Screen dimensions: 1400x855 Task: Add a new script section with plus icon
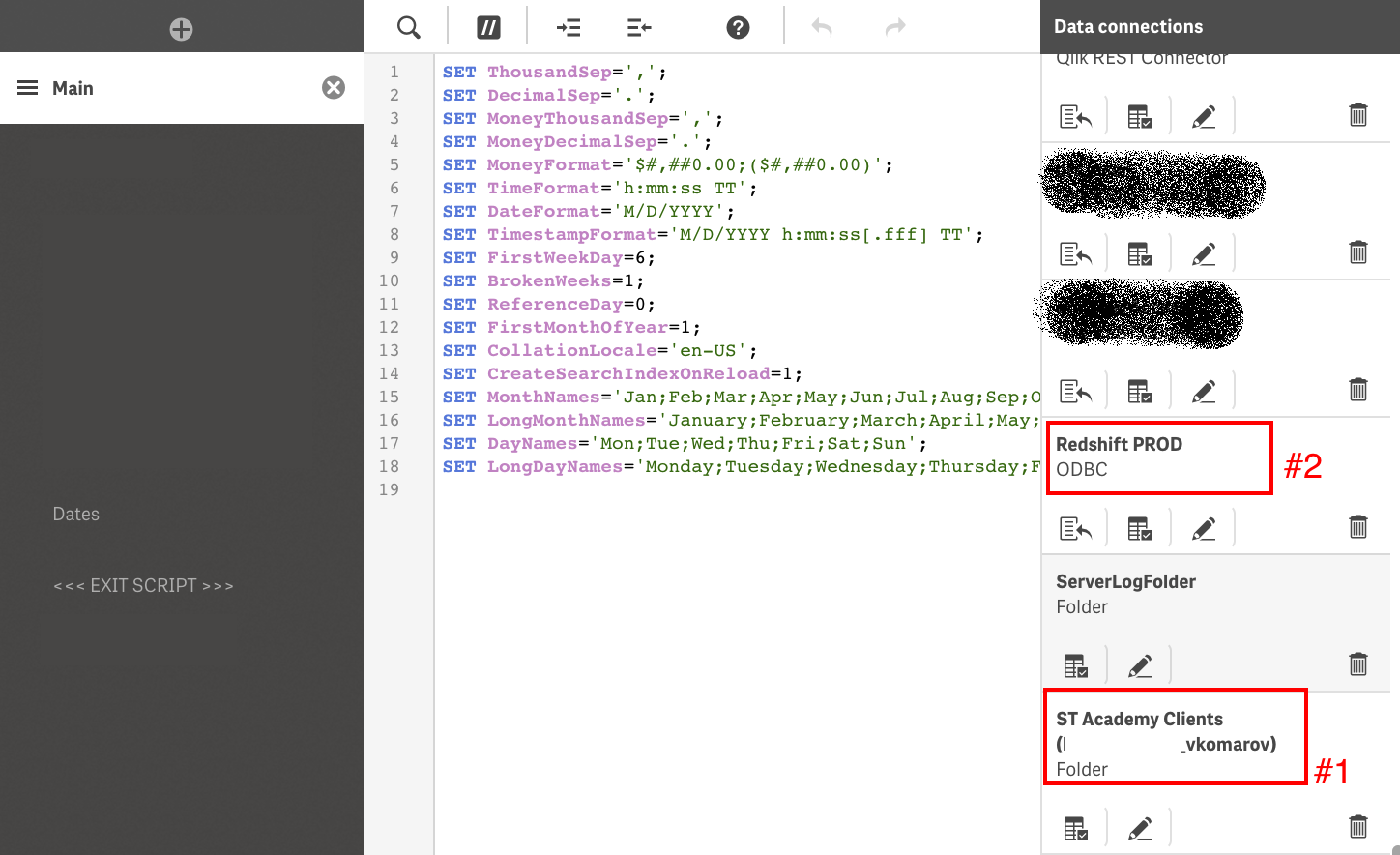181,29
